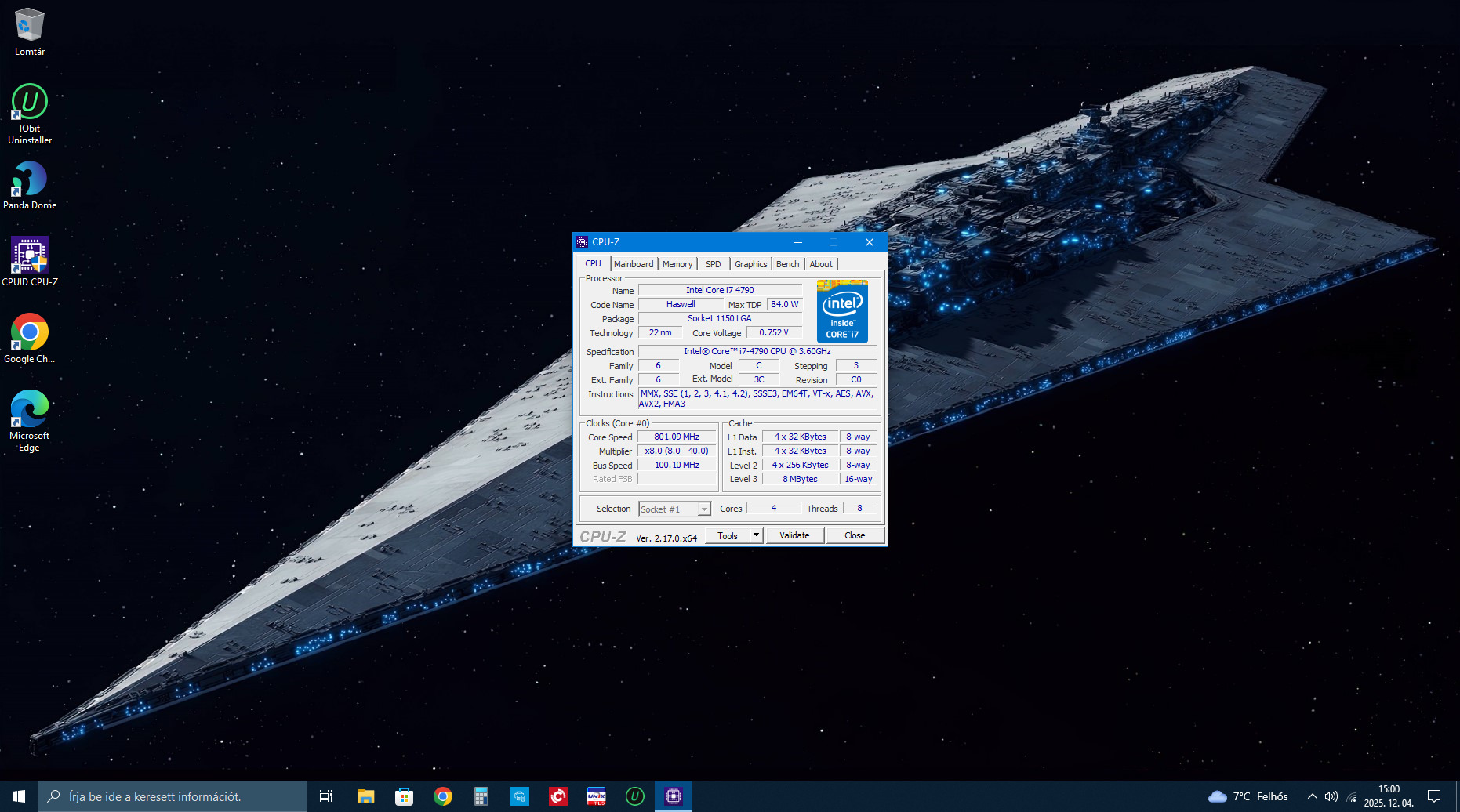Open the Memory tab
Viewport: 1460px width, 812px height.
pyautogui.click(x=677, y=264)
